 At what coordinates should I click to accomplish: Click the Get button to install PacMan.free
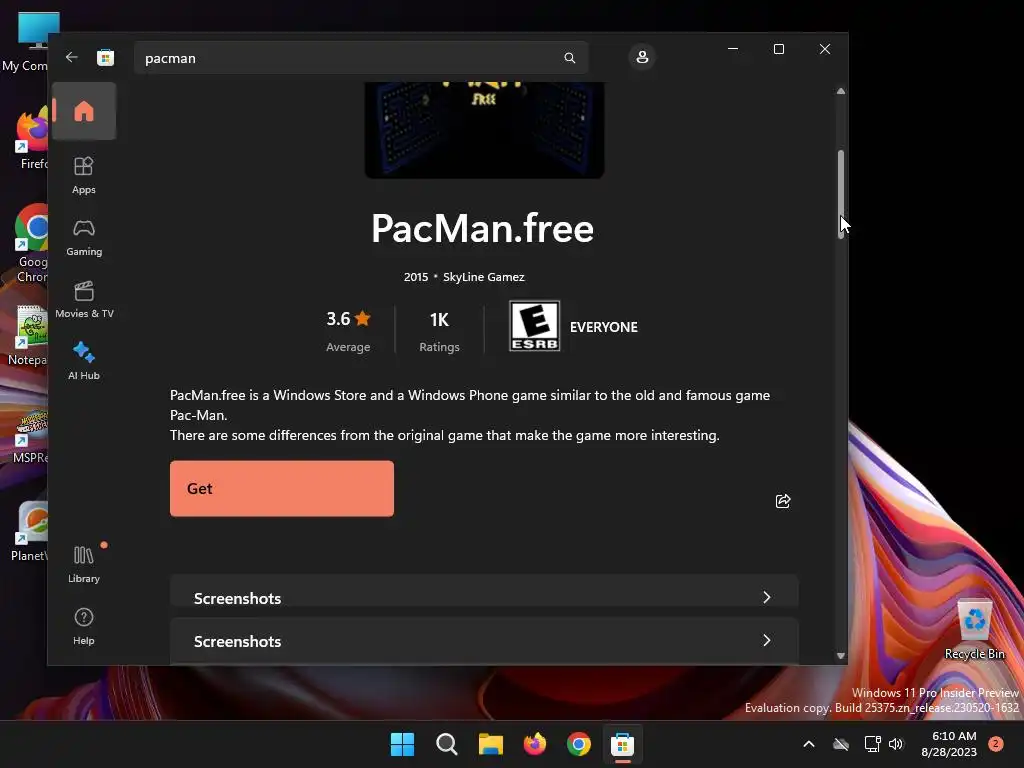click(281, 488)
